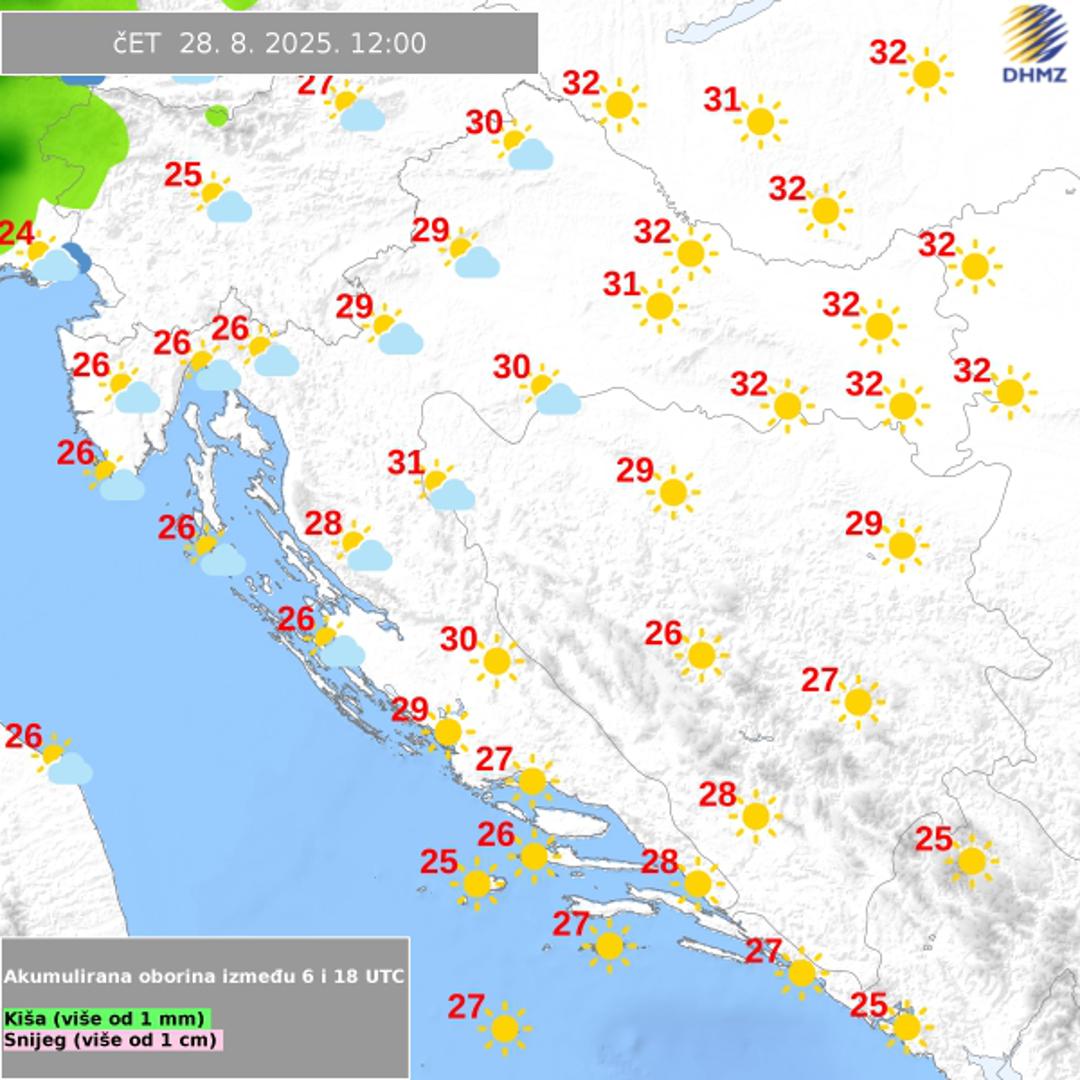The image size is (1080, 1080).
Task: Select the pink Snijeg legend swatch
Action: (110, 1039)
